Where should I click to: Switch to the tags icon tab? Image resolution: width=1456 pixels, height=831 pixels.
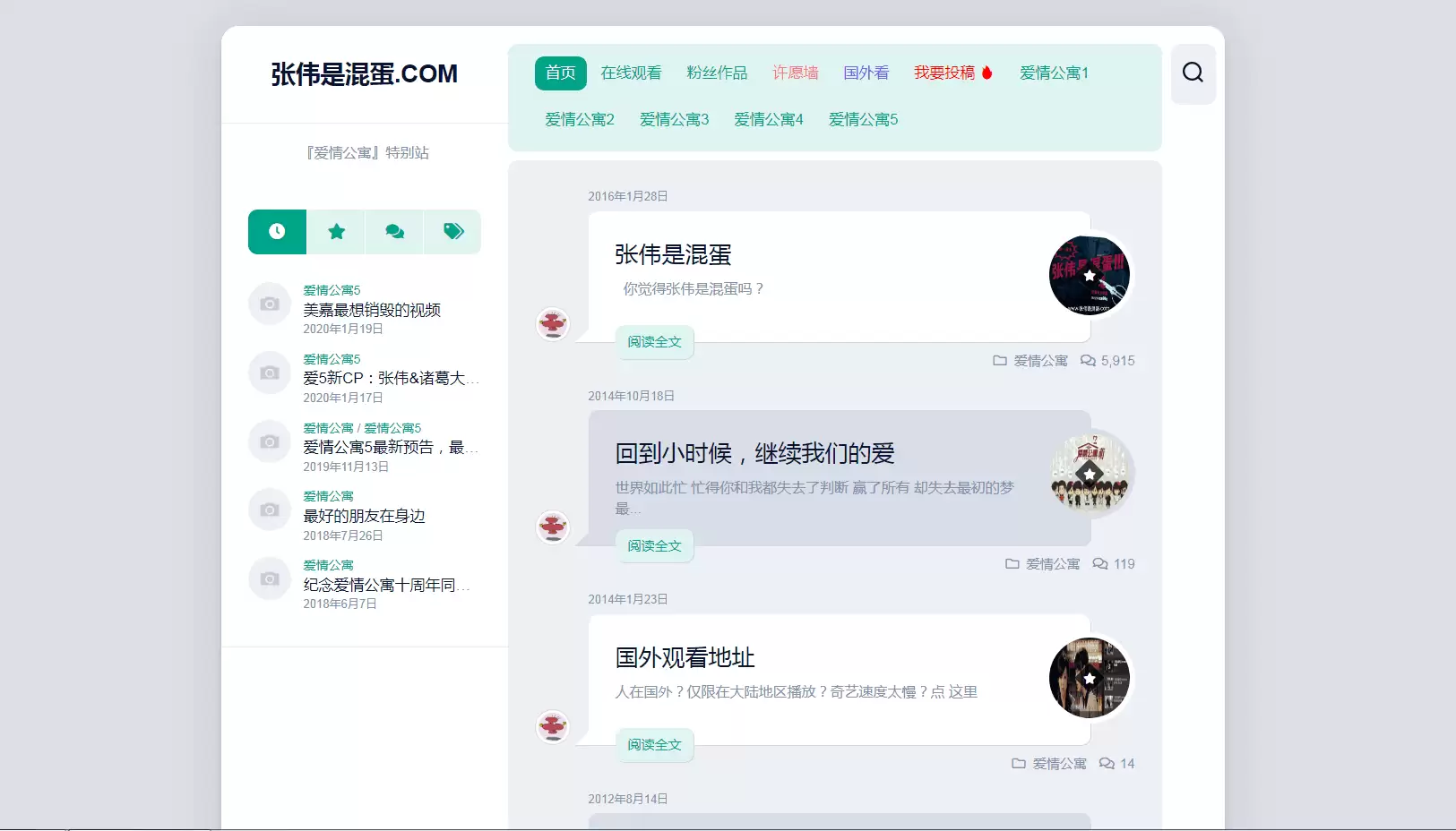(452, 232)
